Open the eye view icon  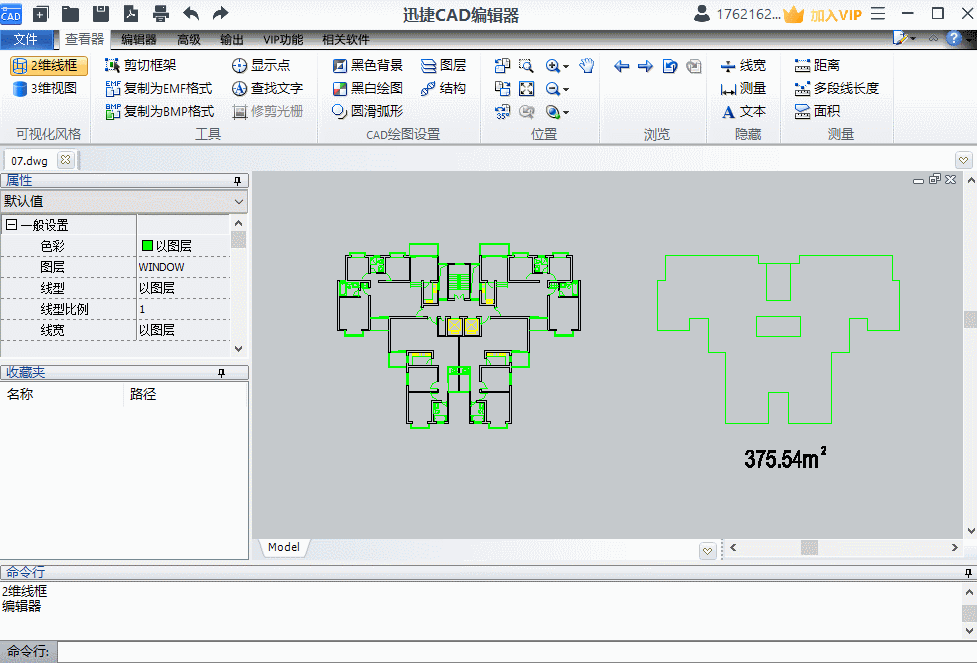[553, 112]
